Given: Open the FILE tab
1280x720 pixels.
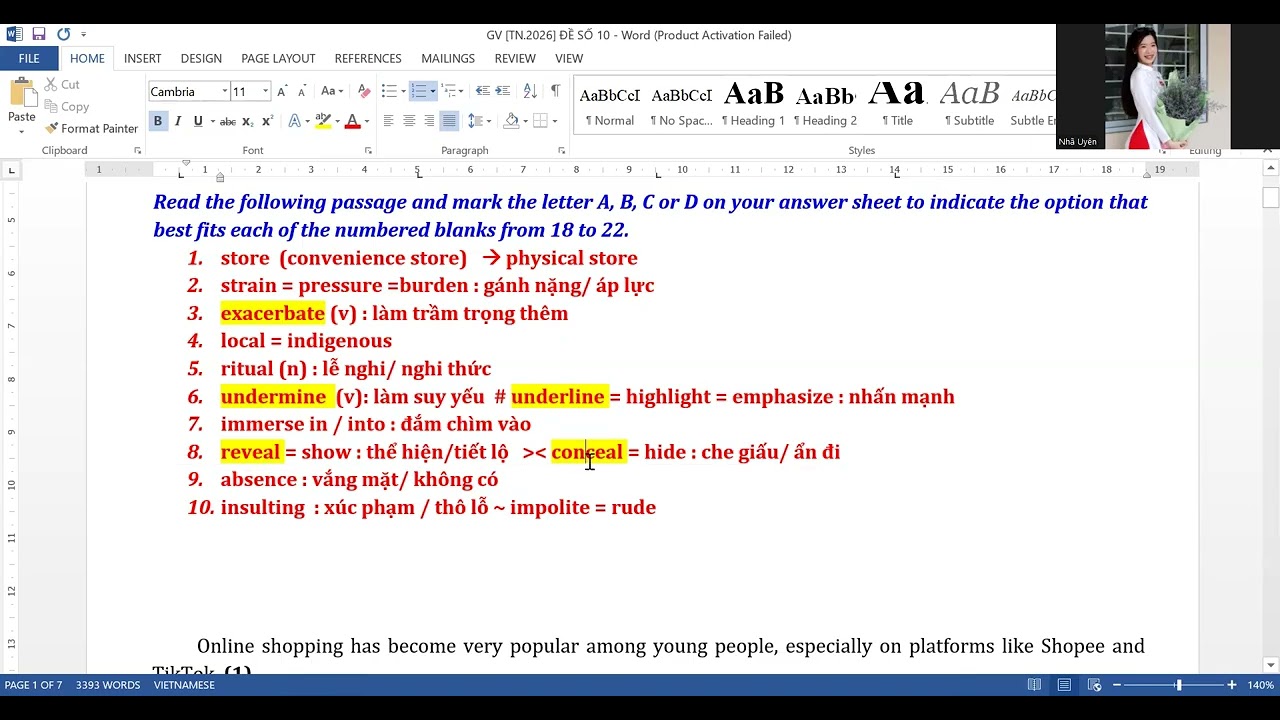Looking at the screenshot, I should (x=29, y=58).
